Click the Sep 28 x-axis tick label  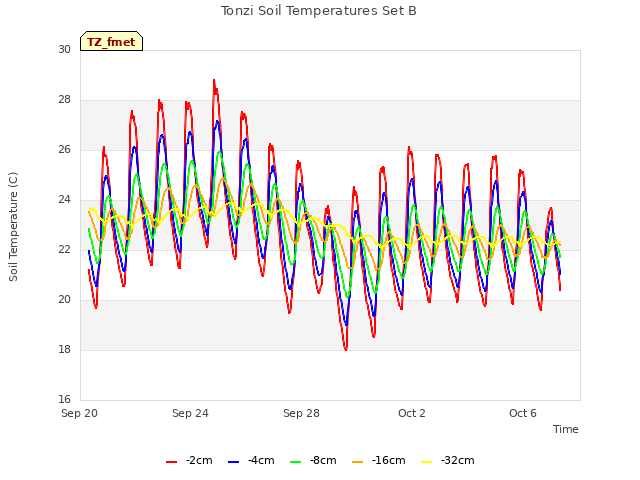click(x=301, y=413)
